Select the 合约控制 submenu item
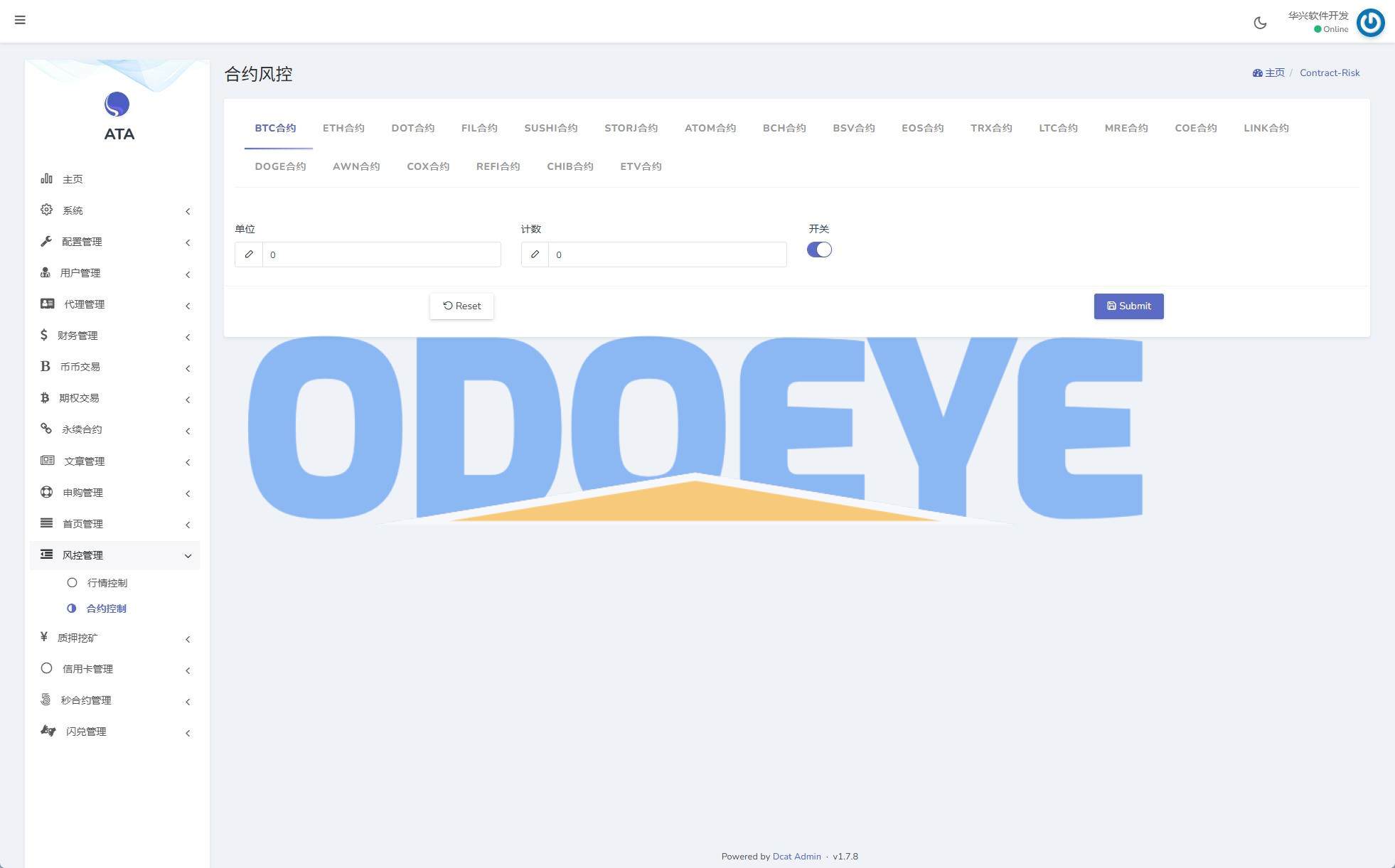 point(106,609)
